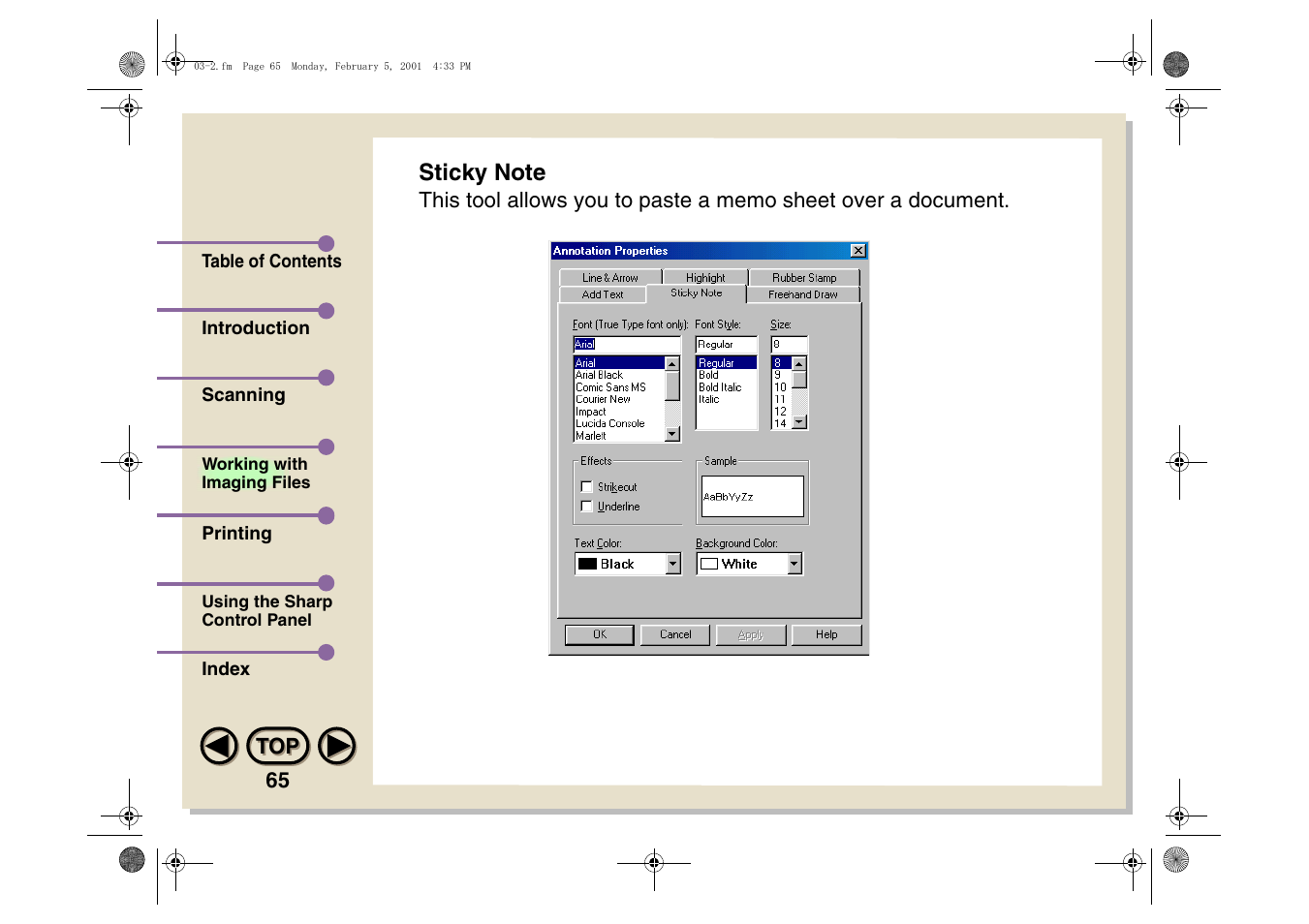Click the white background color swatch

709,564
